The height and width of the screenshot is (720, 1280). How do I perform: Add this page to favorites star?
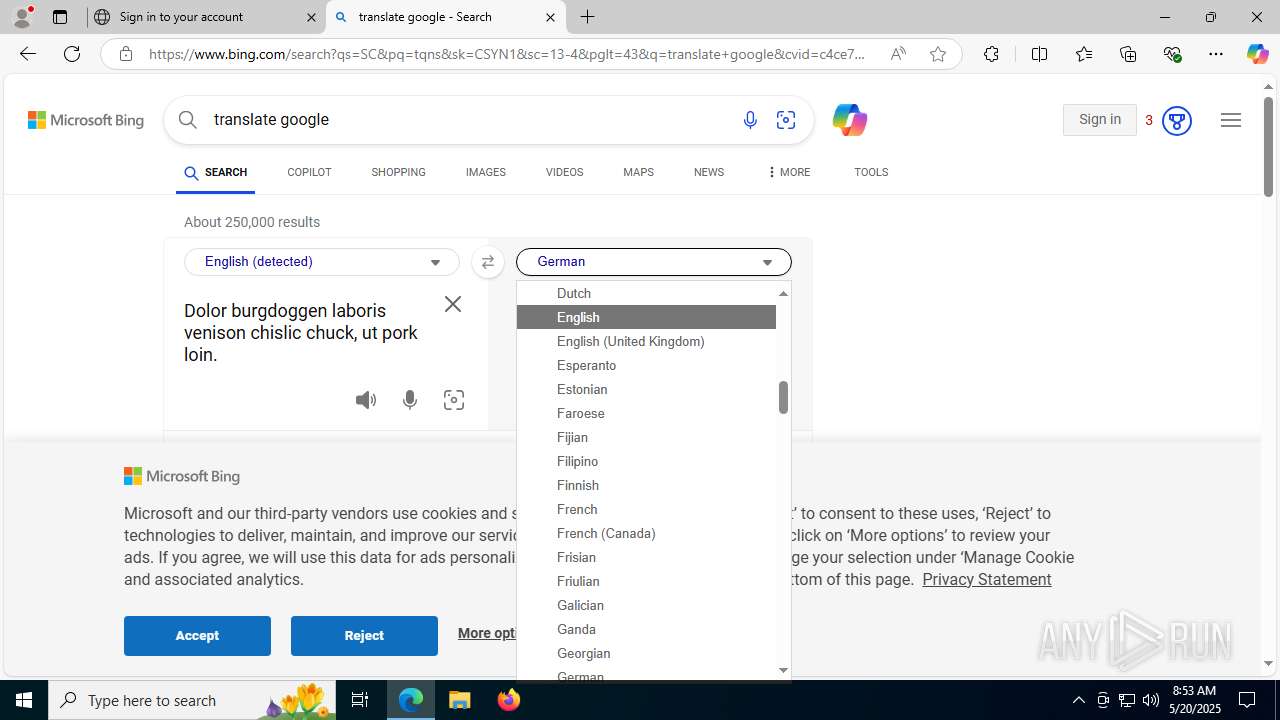tap(937, 54)
